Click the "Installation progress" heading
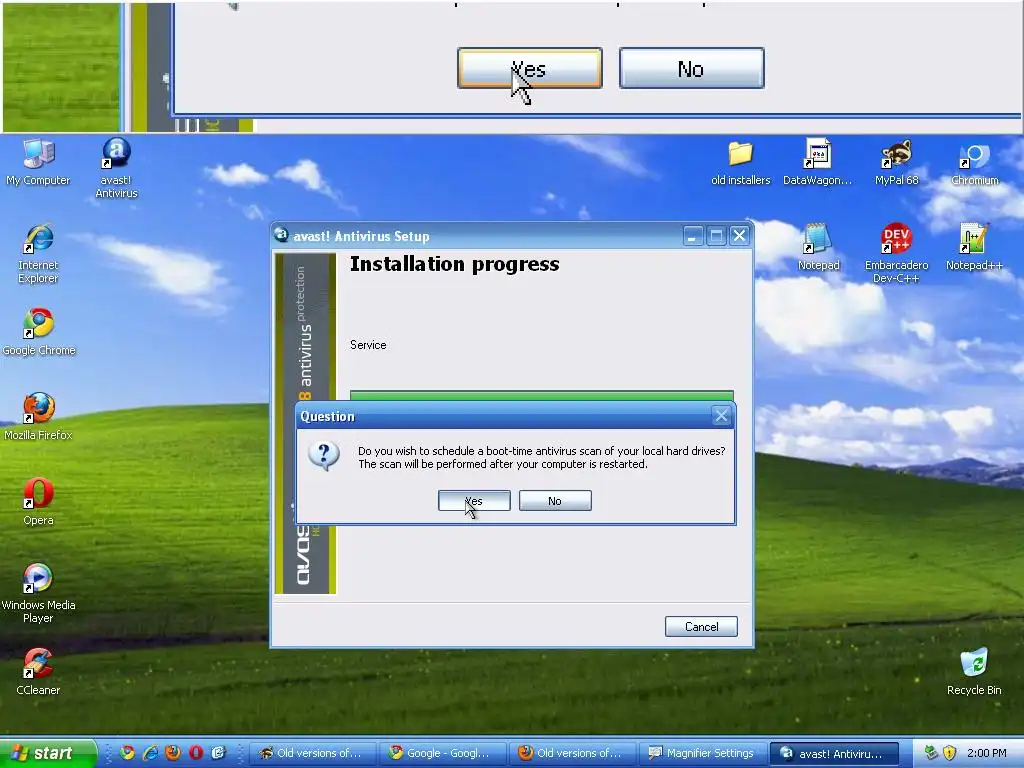The height and width of the screenshot is (768, 1024). pyautogui.click(x=455, y=264)
